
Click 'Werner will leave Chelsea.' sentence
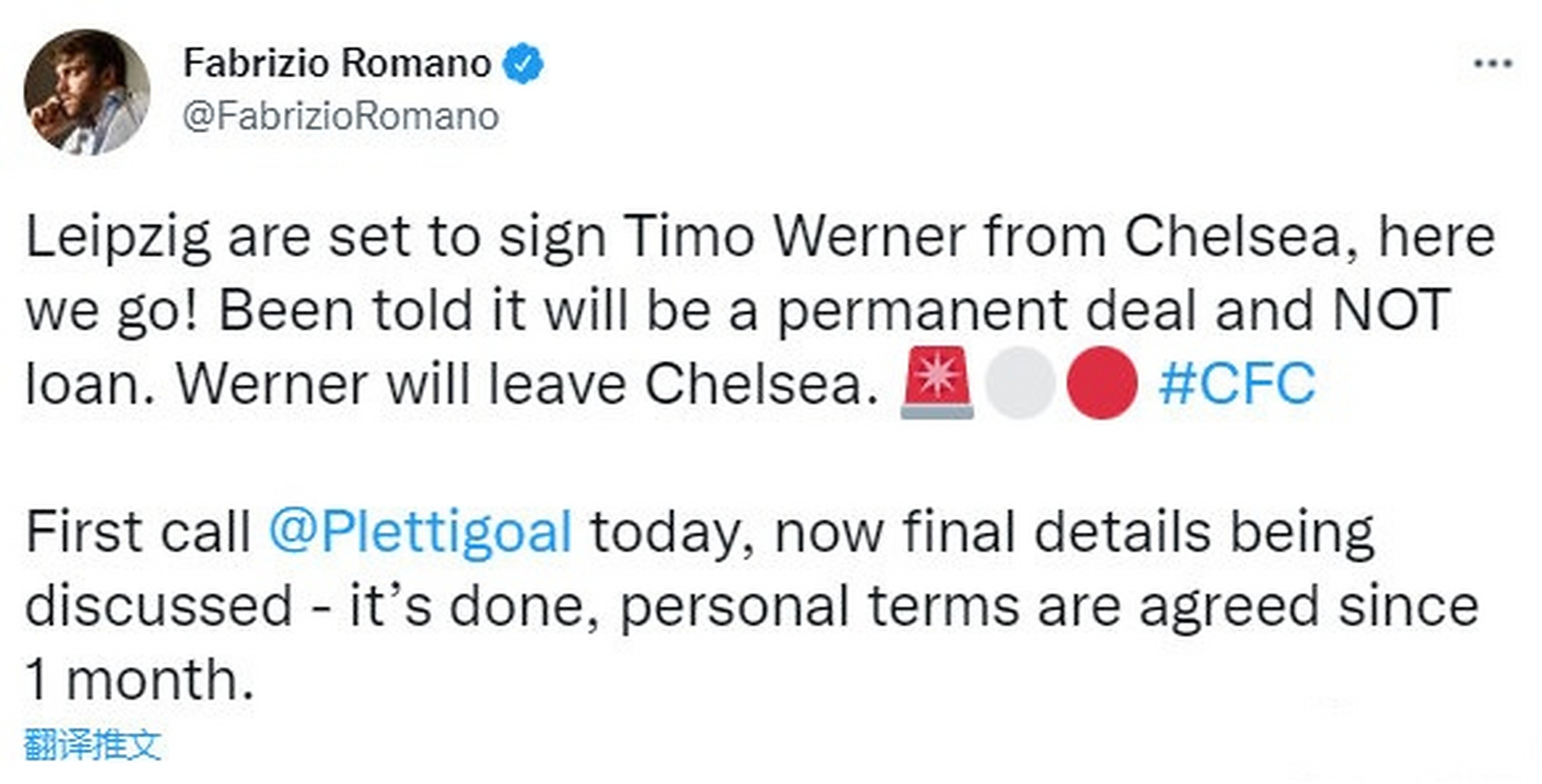coord(527,384)
